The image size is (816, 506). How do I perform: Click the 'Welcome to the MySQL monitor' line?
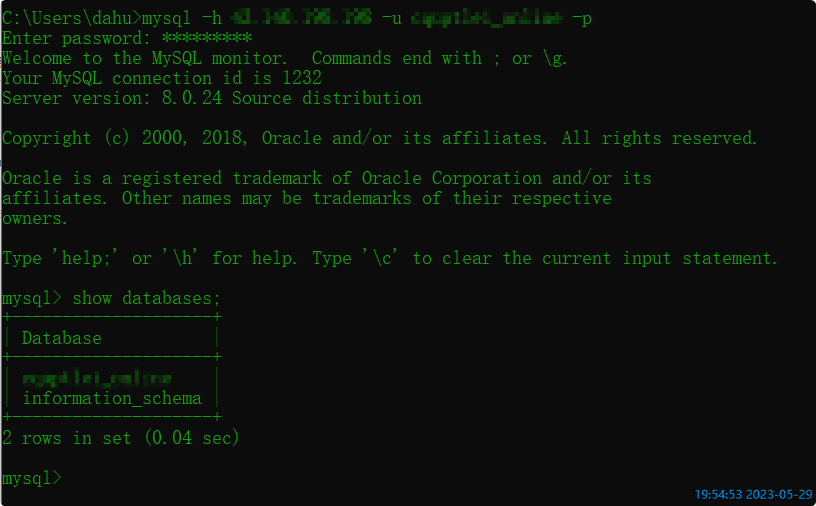coord(144,58)
